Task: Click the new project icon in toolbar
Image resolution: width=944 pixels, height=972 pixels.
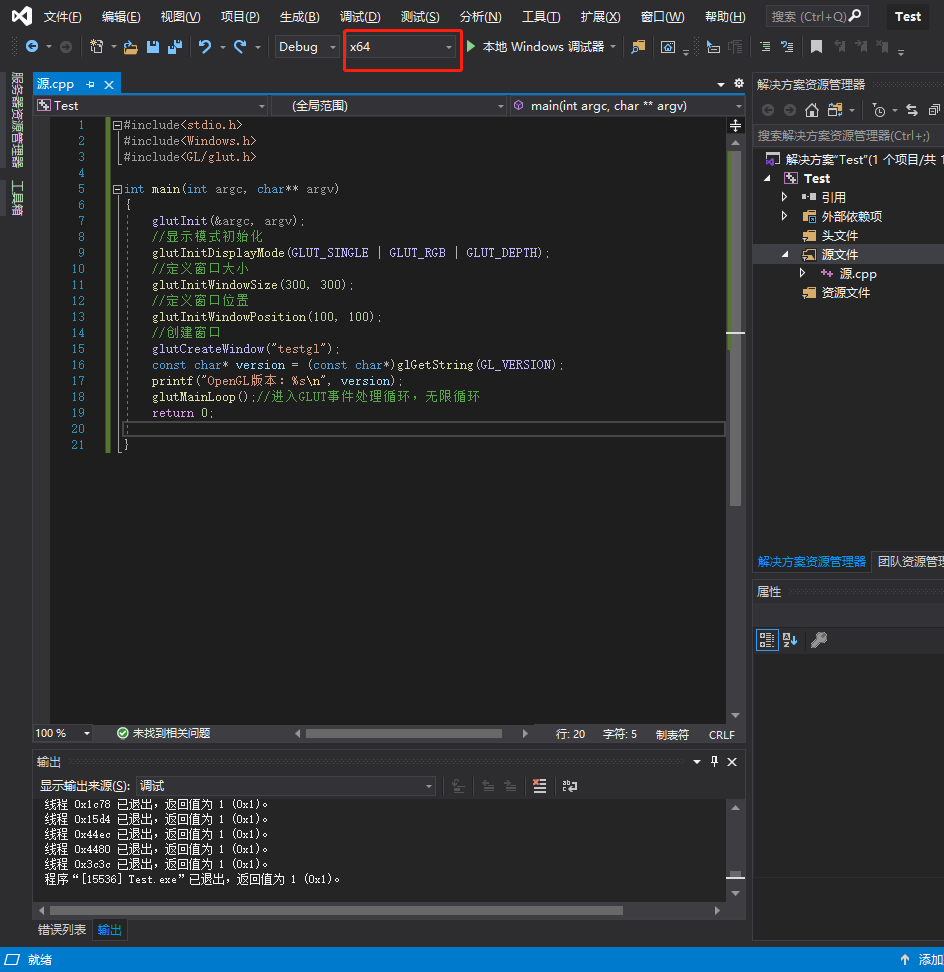Action: tap(97, 46)
